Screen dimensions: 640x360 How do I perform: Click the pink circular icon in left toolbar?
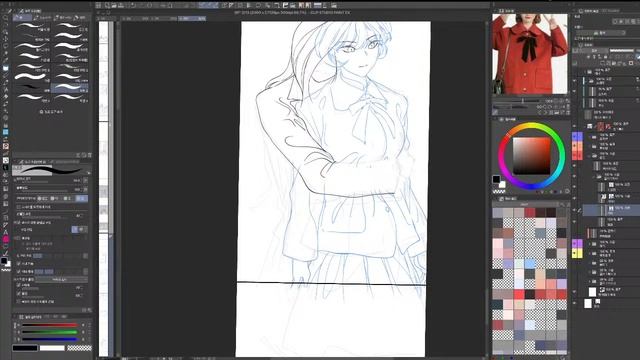(x=5, y=239)
